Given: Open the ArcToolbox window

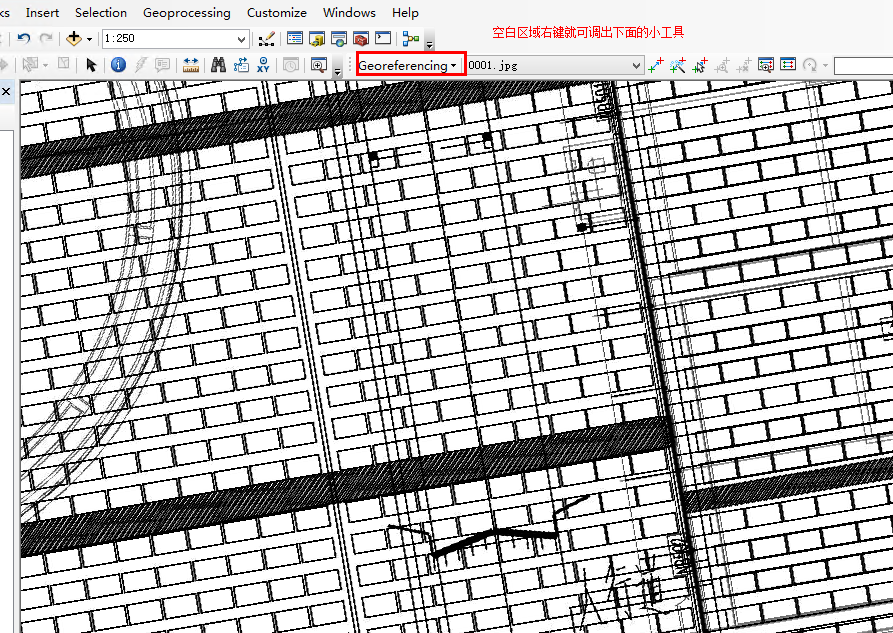Looking at the screenshot, I should click(x=360, y=38).
